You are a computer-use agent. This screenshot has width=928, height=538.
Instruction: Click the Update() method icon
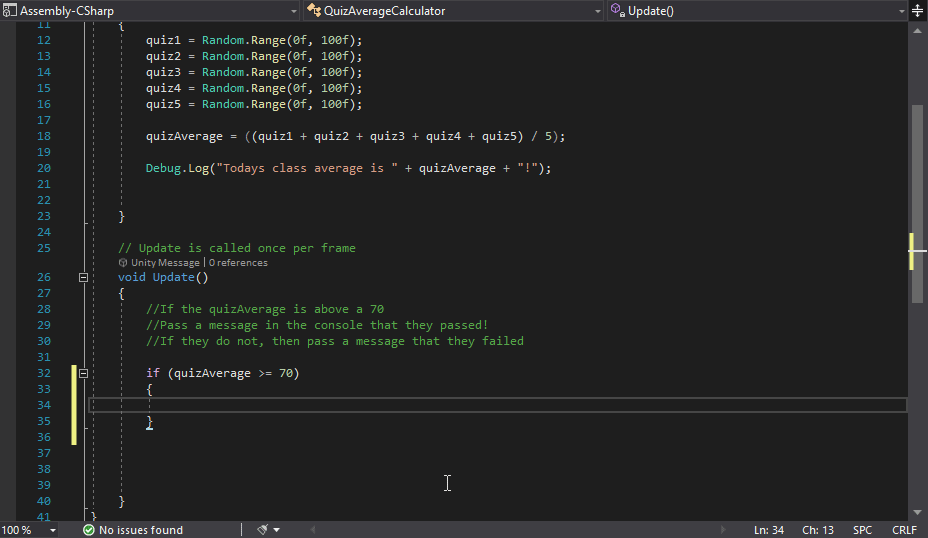tap(617, 10)
